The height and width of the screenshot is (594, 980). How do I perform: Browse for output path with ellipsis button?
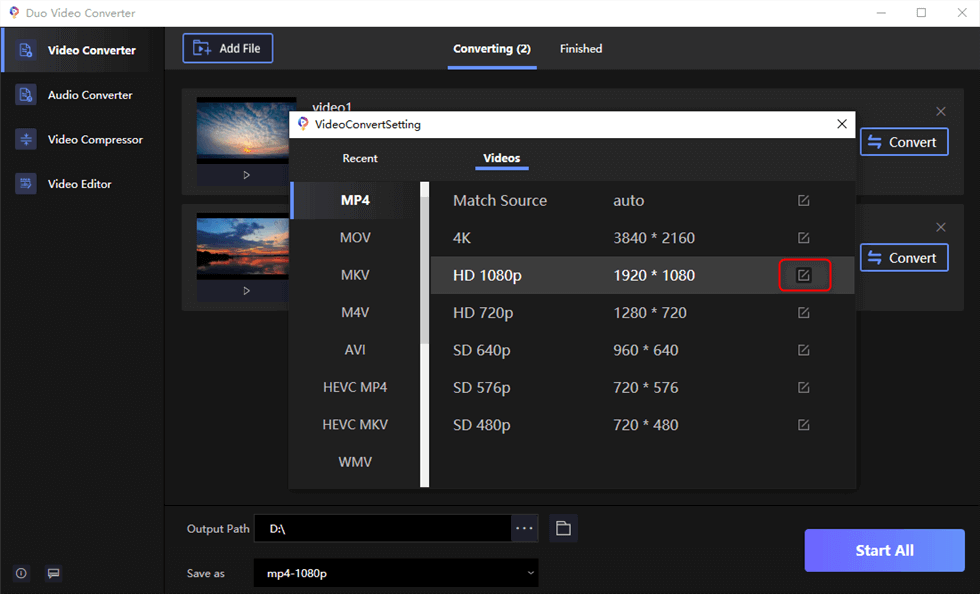coord(524,528)
